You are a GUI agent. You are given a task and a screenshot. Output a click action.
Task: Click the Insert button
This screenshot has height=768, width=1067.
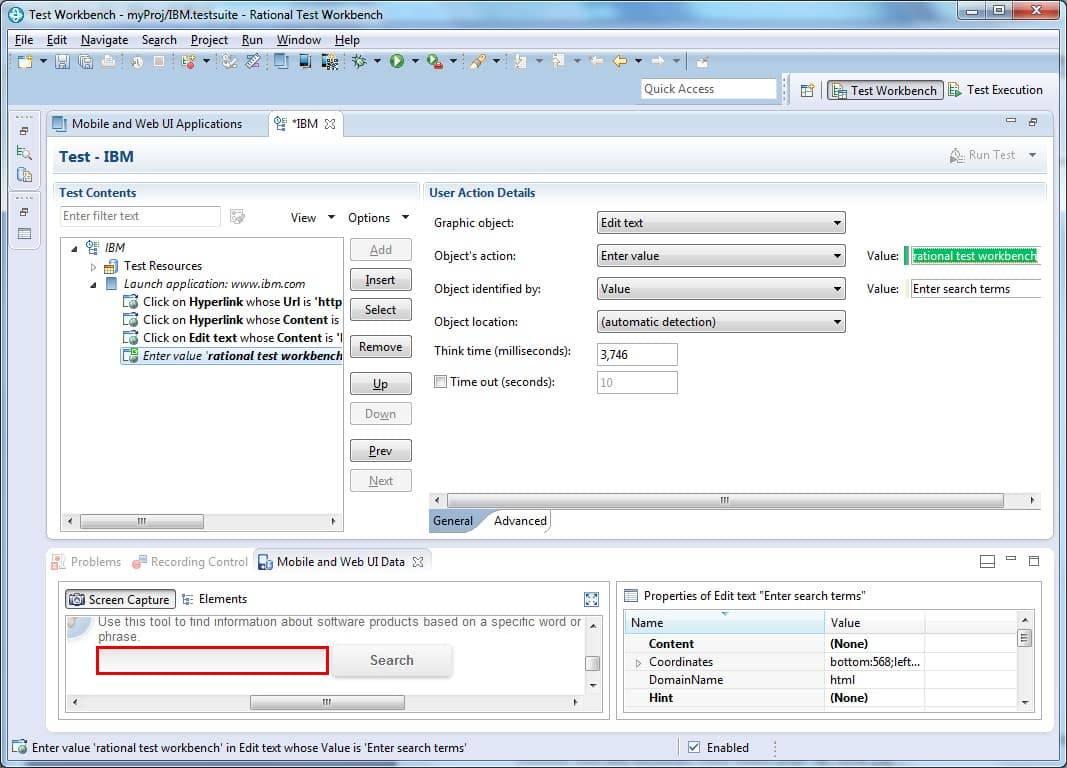pos(380,280)
